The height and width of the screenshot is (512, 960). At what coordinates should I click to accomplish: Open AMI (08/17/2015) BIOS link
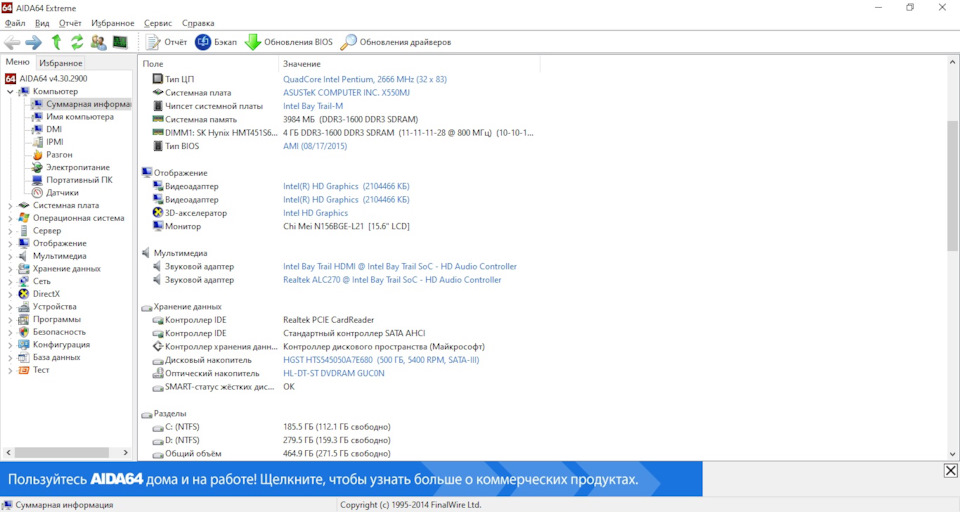(x=315, y=146)
